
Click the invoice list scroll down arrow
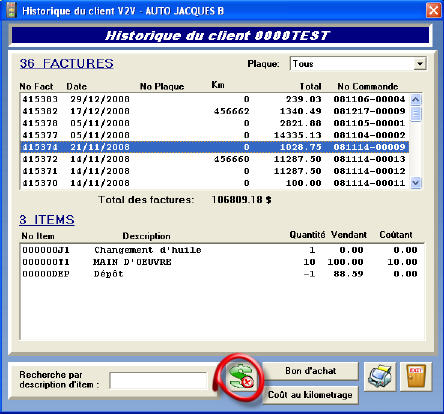tap(416, 183)
